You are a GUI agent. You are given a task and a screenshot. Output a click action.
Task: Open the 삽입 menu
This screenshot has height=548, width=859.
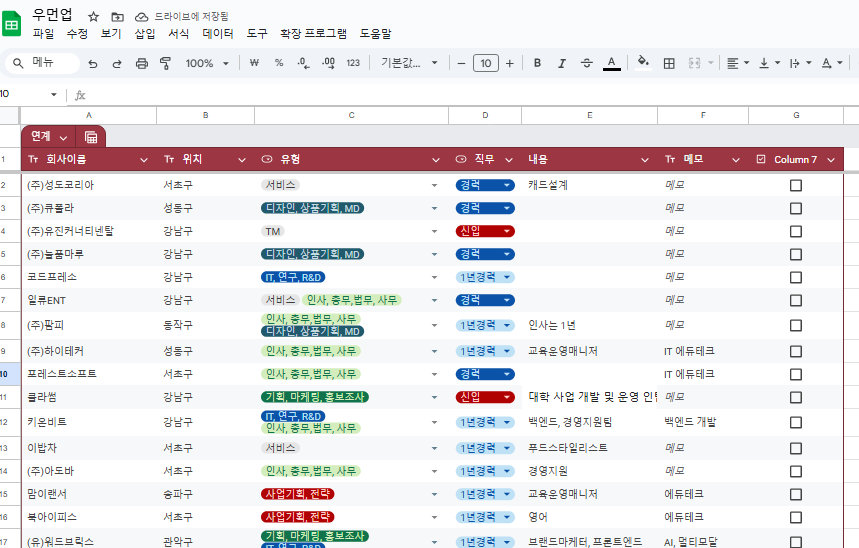(145, 34)
